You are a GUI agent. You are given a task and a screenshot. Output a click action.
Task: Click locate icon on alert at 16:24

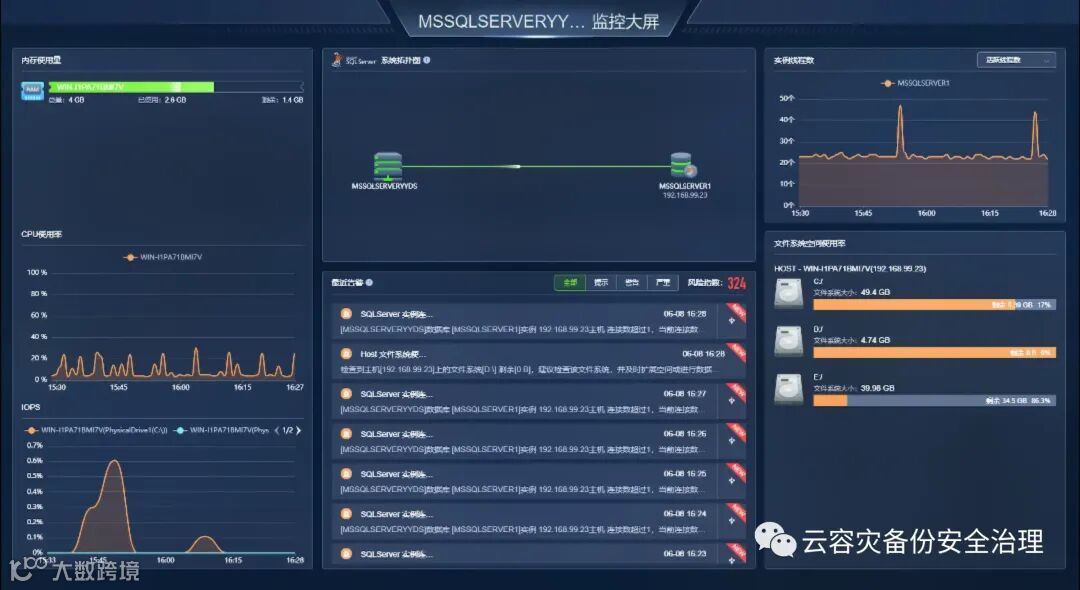click(731, 520)
